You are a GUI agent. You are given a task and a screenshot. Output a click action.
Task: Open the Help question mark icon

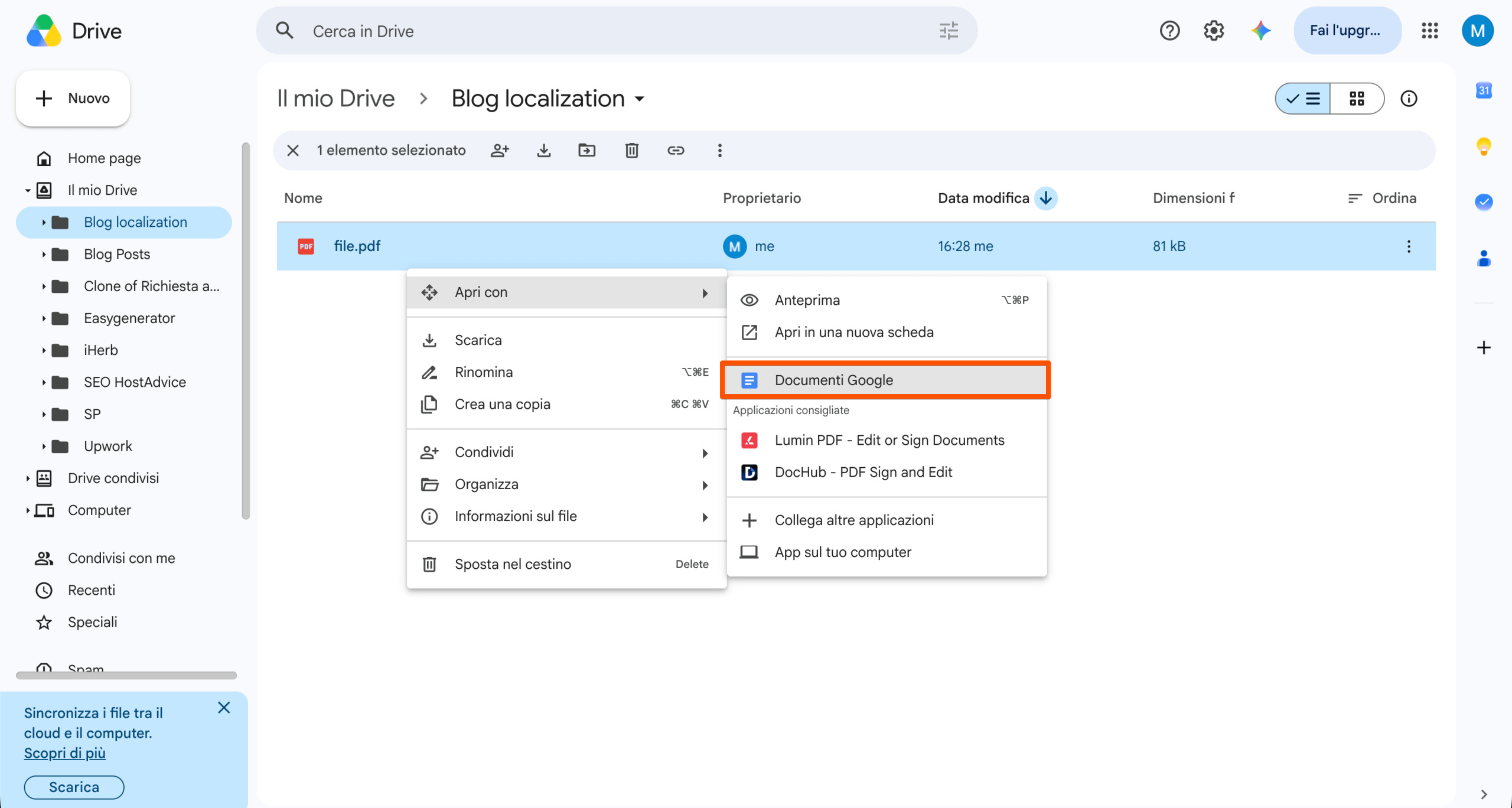click(x=1169, y=31)
